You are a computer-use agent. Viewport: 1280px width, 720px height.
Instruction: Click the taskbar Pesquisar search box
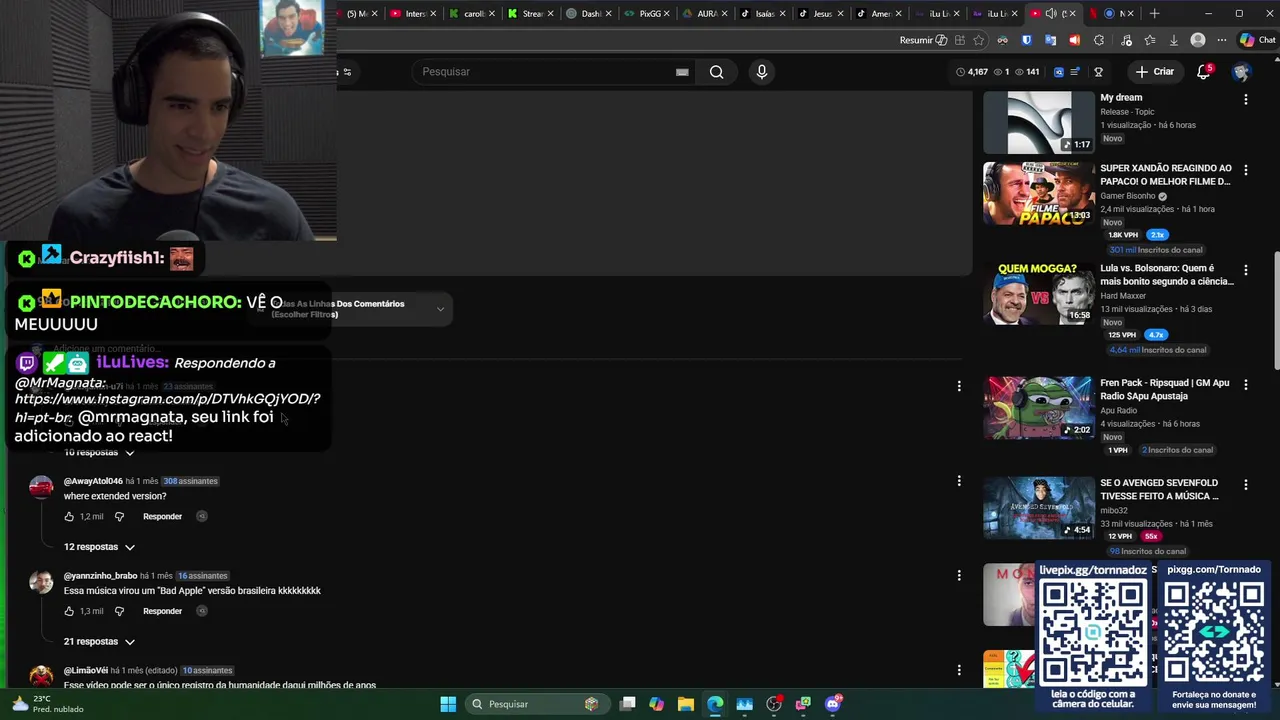pyautogui.click(x=536, y=704)
